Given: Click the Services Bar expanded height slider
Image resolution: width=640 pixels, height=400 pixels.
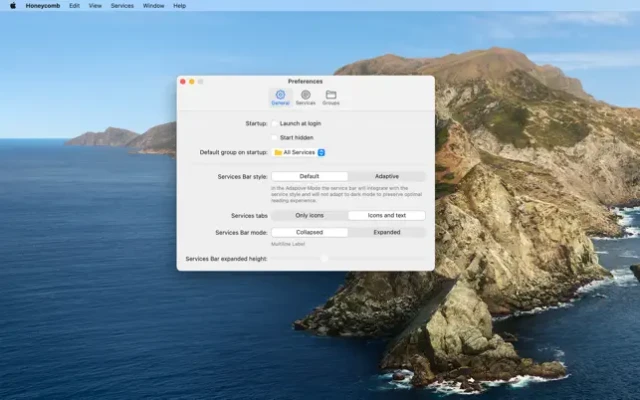Looking at the screenshot, I should pos(324,258).
